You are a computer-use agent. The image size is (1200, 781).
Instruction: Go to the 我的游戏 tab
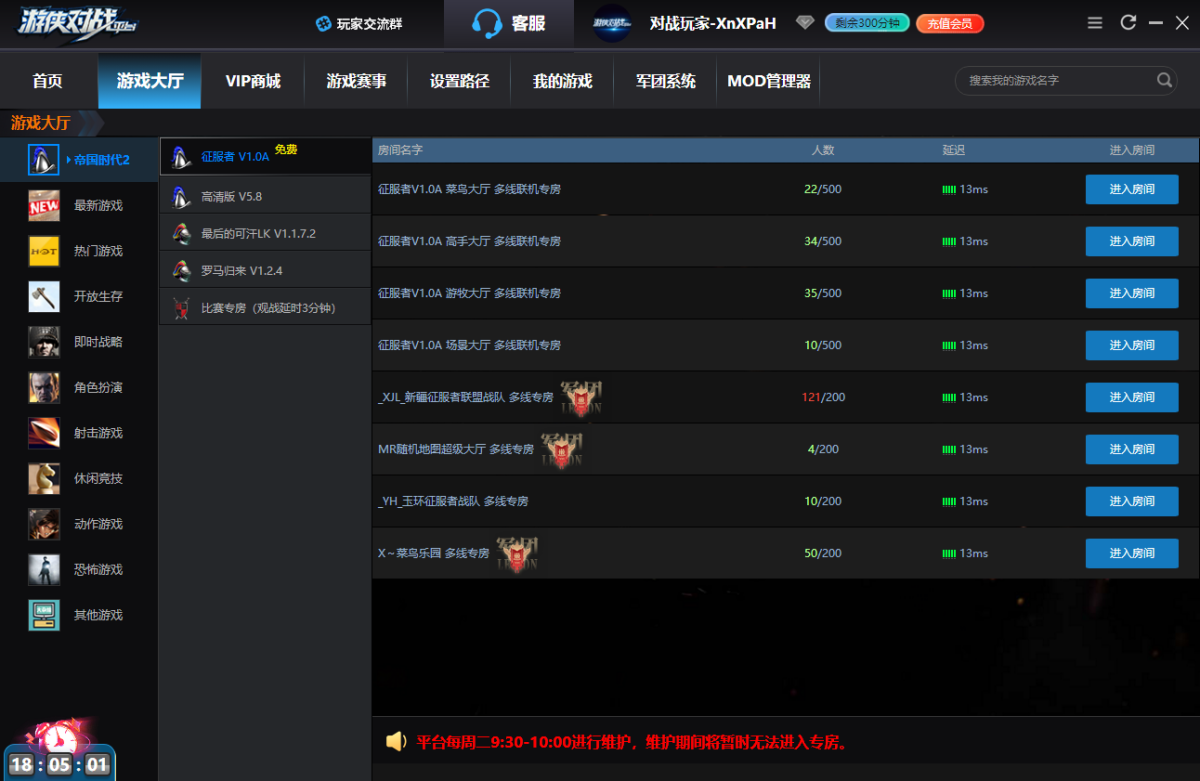click(x=562, y=81)
